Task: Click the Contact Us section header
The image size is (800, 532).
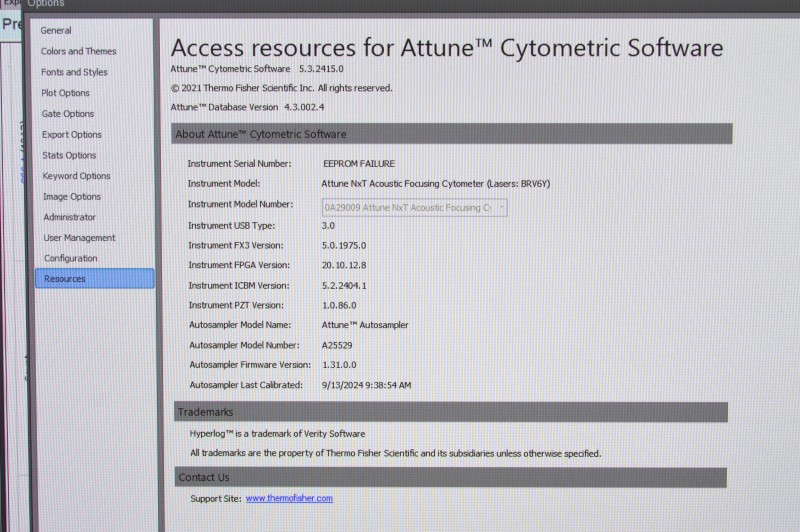Action: pyautogui.click(x=451, y=477)
